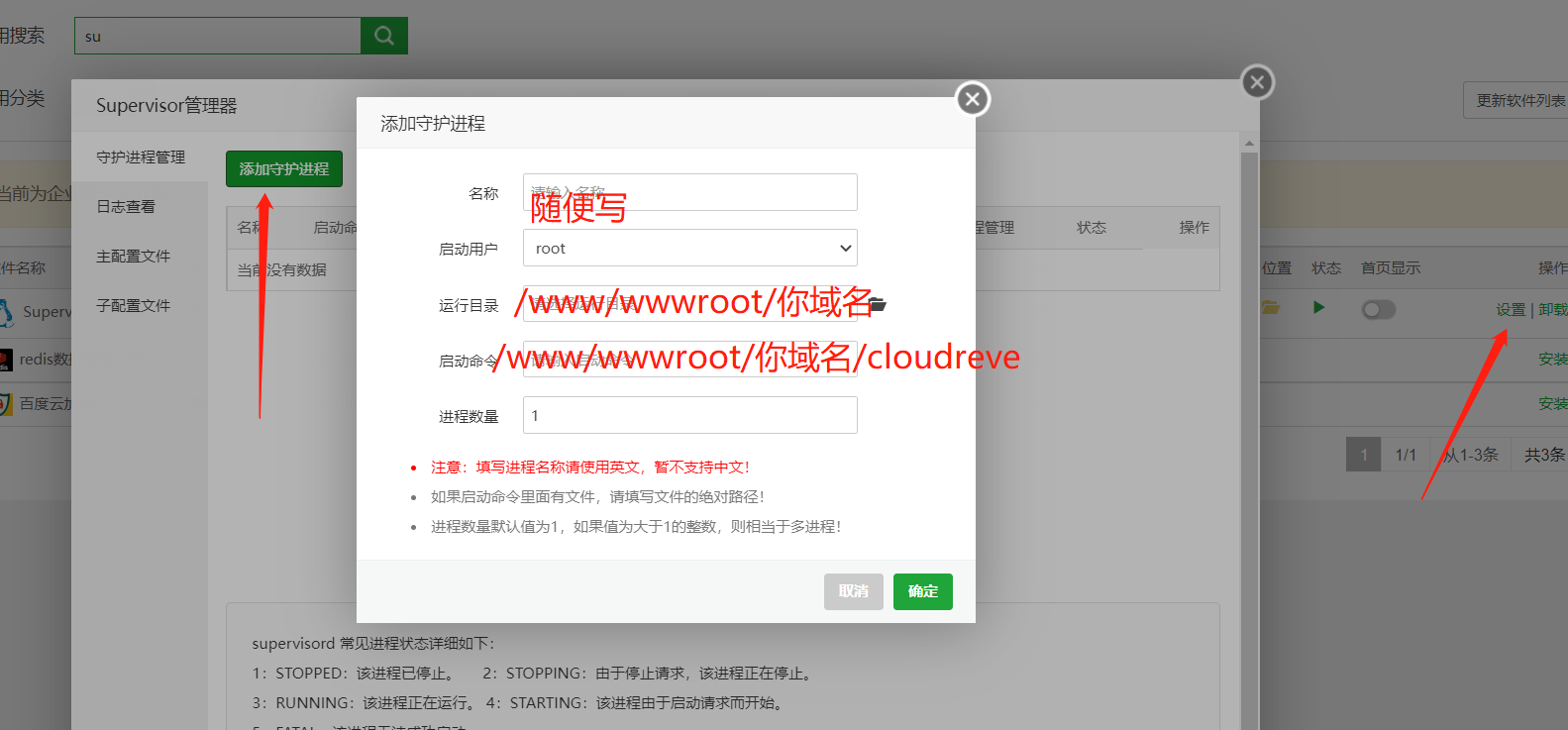Switch to 子配置文件 tab
Screen dimensions: 1568x730
coord(134,306)
